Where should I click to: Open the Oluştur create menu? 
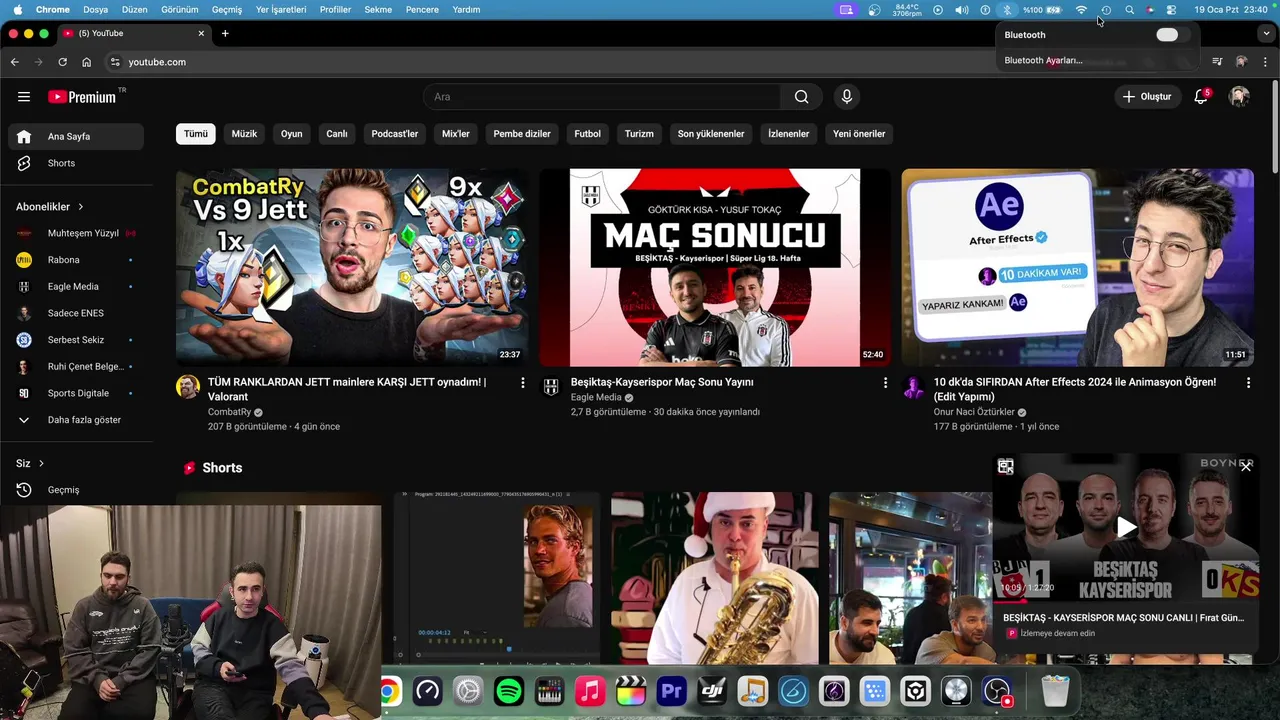(x=1146, y=97)
